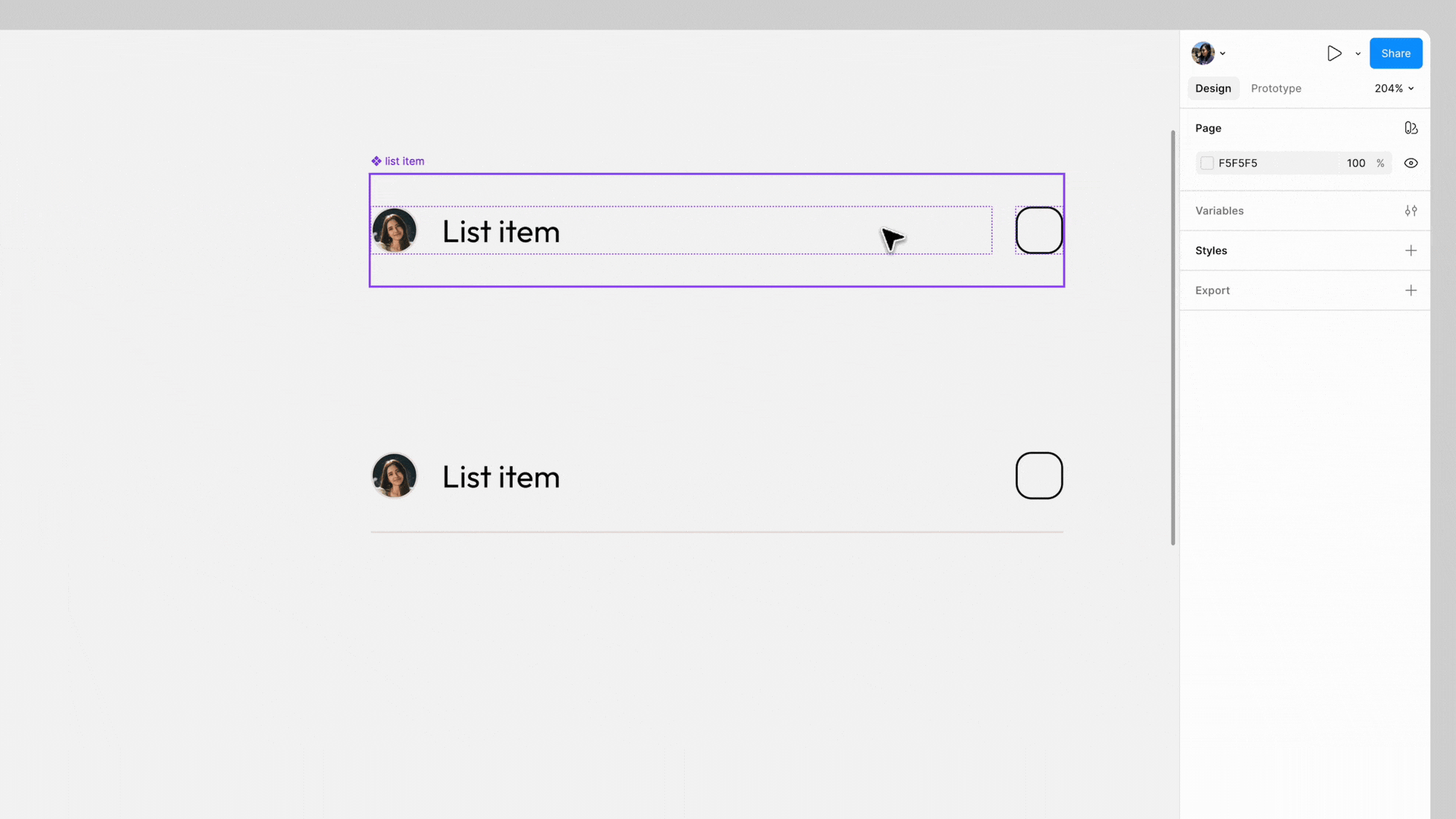Click the blue Share button

[x=1395, y=53]
